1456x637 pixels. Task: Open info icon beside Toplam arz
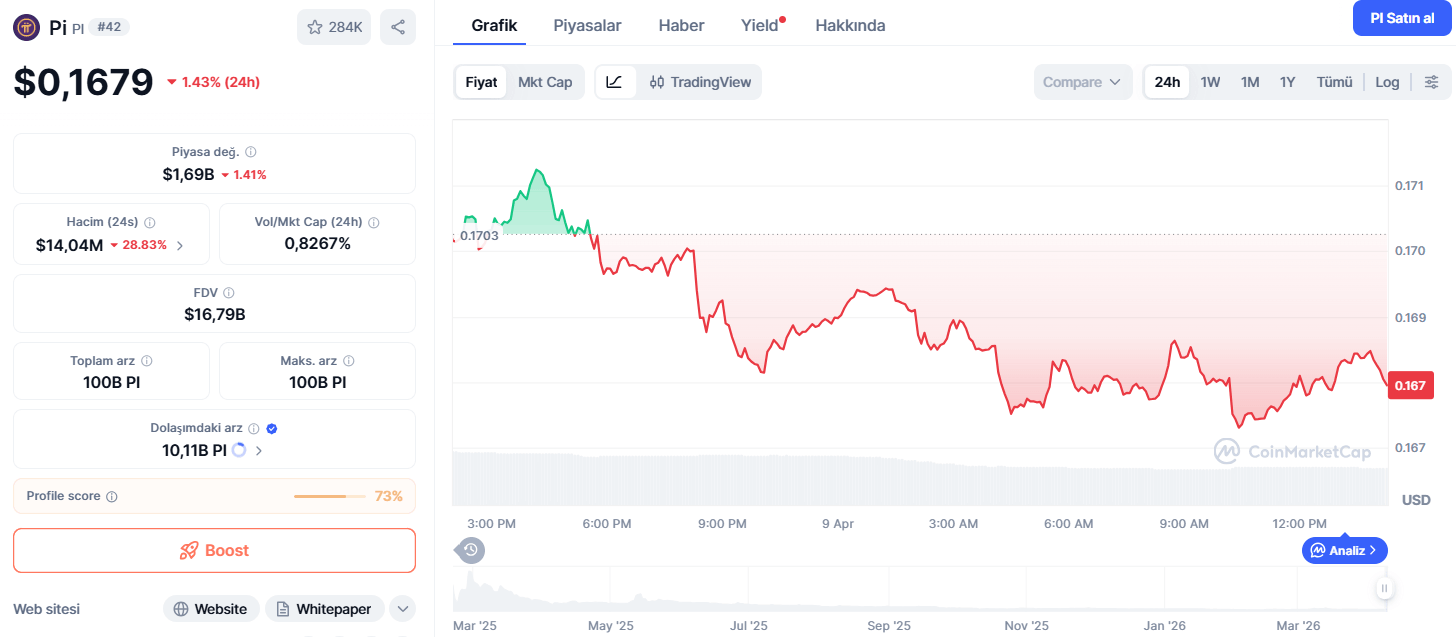pos(147,361)
